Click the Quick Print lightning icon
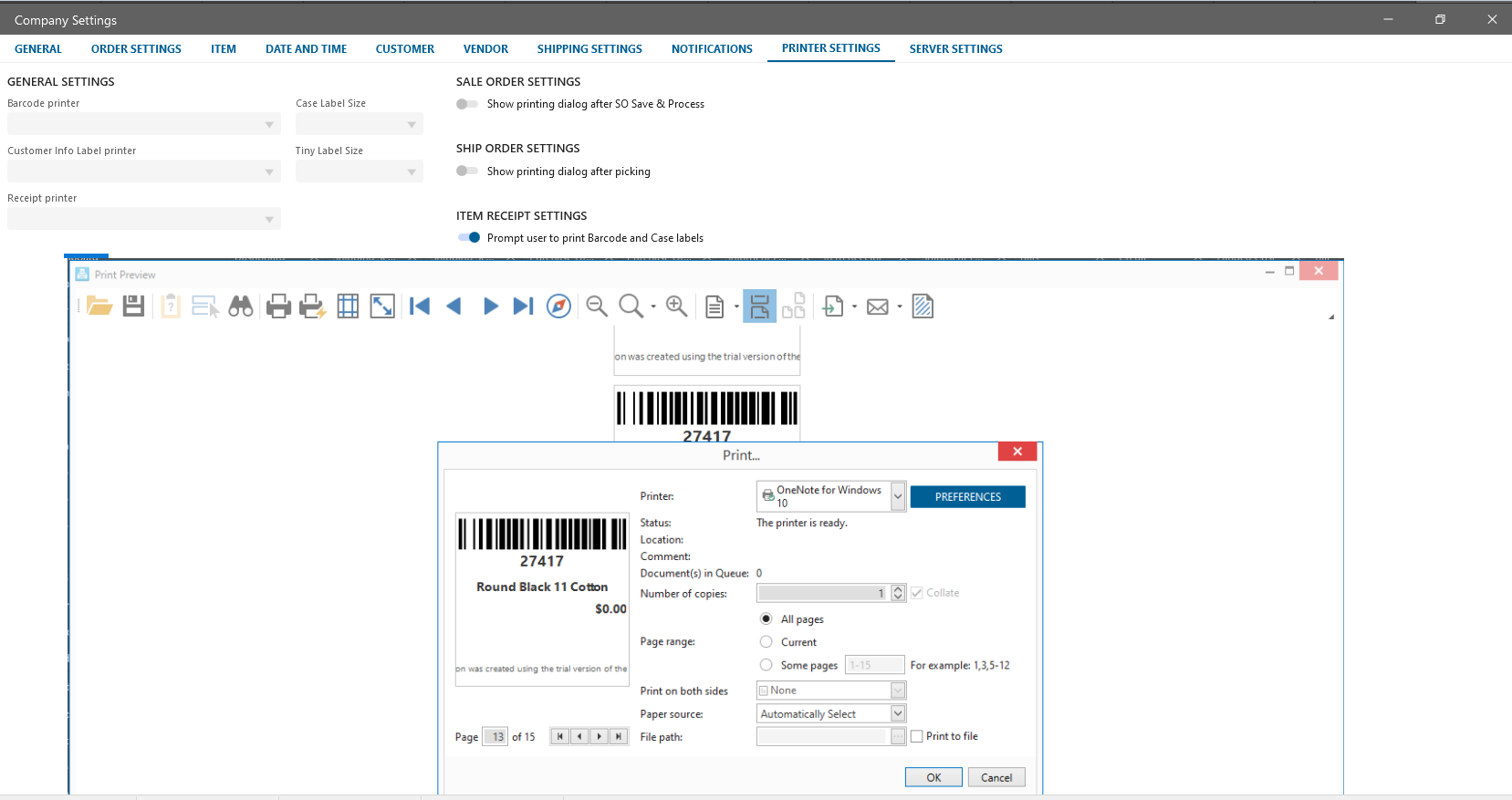 click(312, 306)
